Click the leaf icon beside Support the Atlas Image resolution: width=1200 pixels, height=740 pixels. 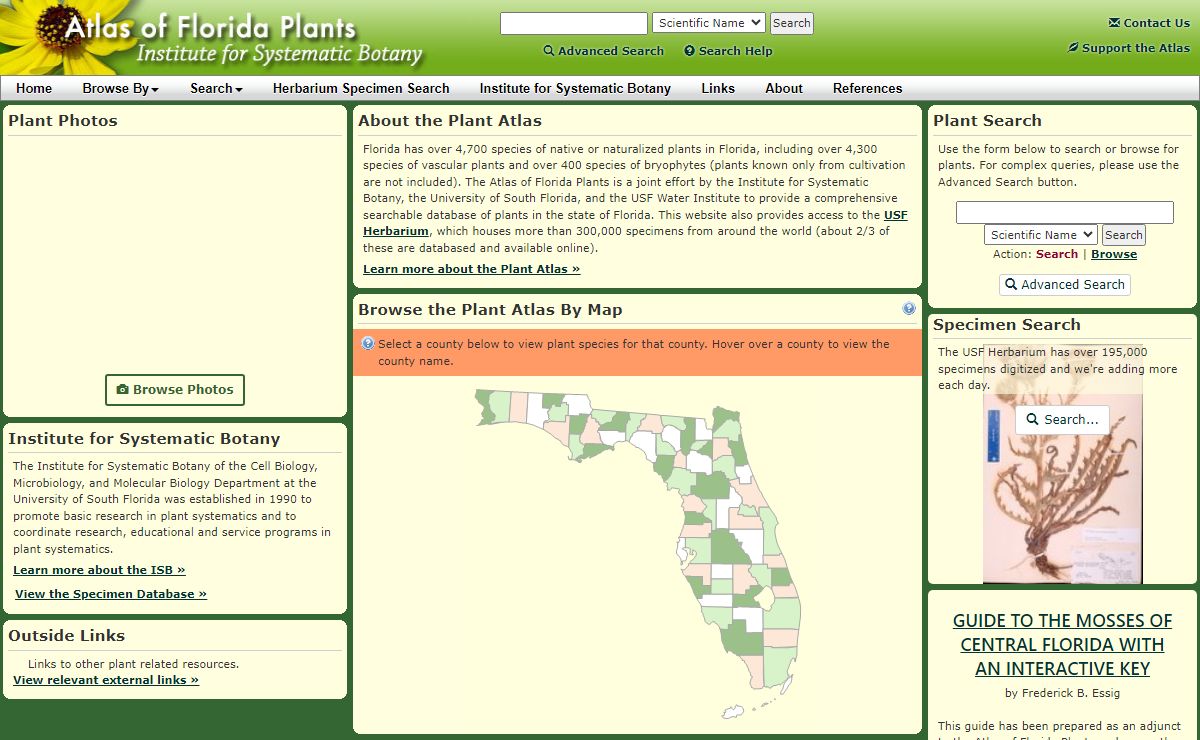1073,48
